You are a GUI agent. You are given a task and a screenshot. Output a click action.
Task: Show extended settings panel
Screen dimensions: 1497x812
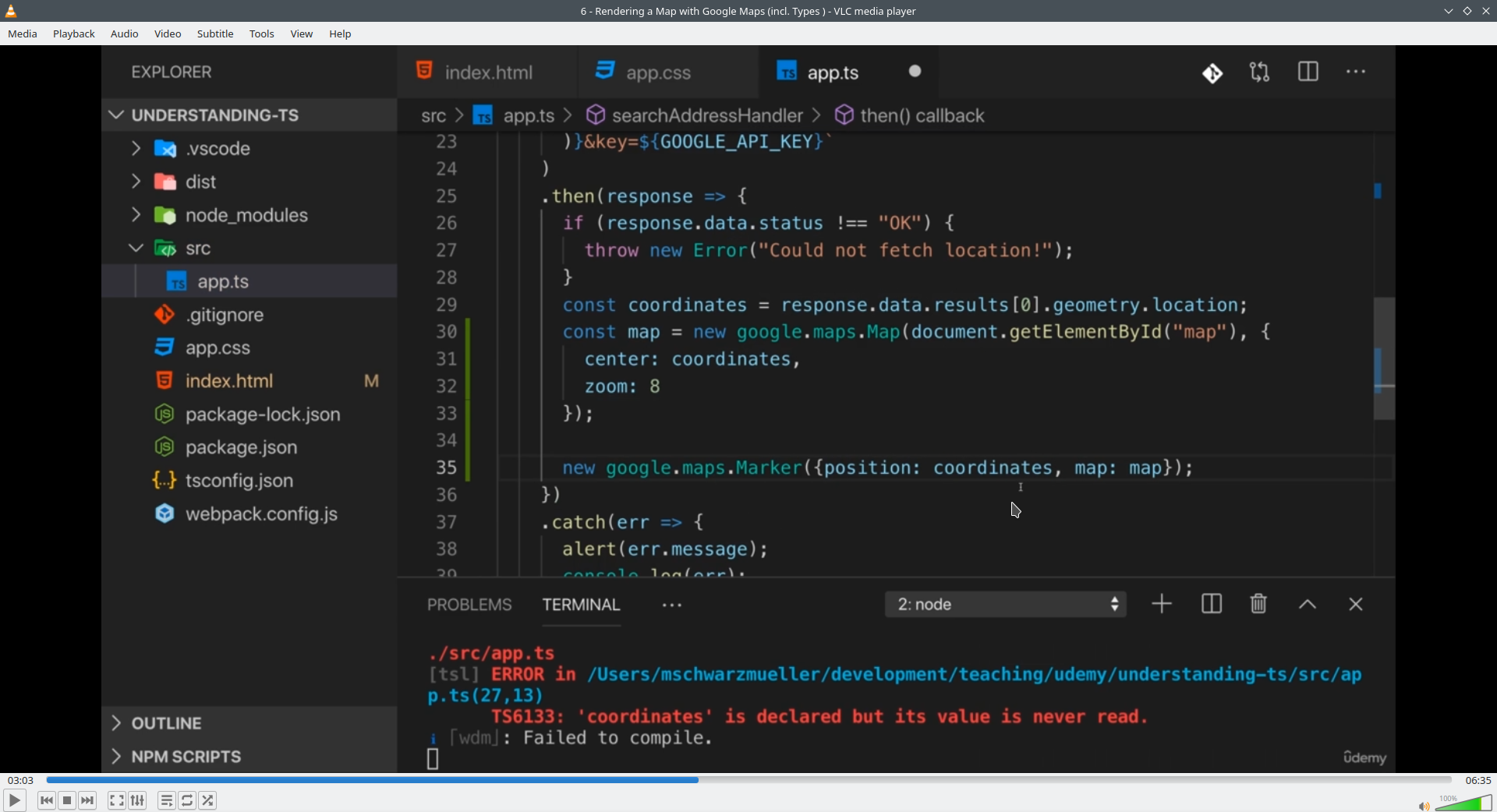[x=138, y=800]
